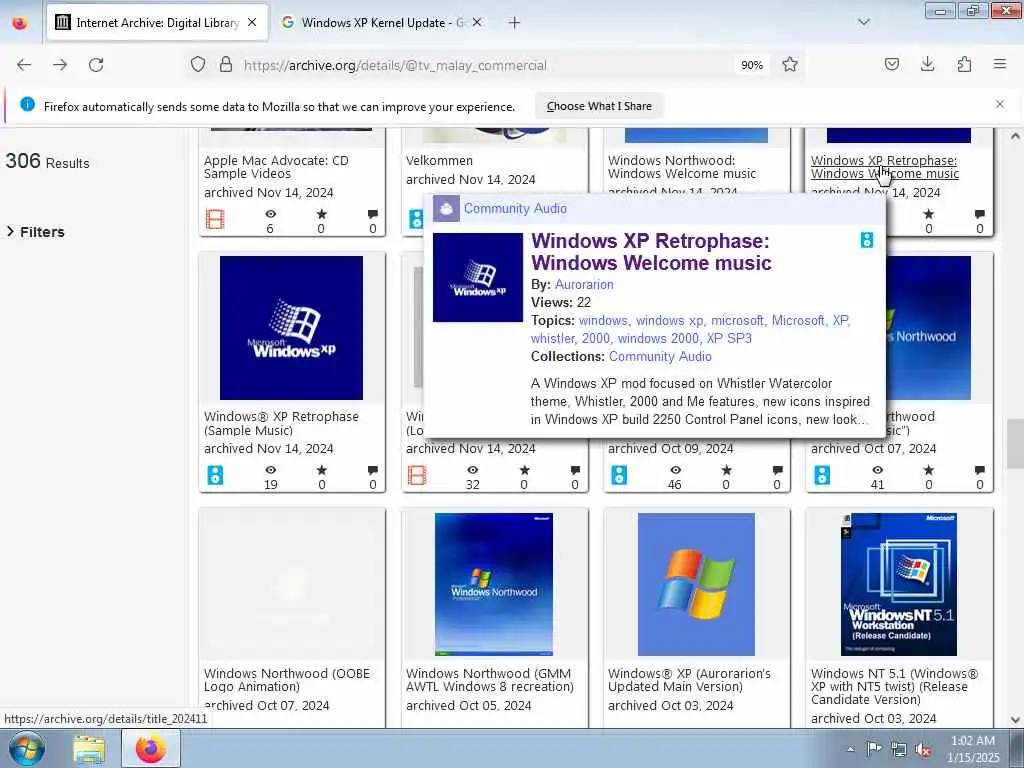The image size is (1024, 768).
Task: Open the Windows Northwood GMM AWTL thumbnail
Action: [x=494, y=584]
